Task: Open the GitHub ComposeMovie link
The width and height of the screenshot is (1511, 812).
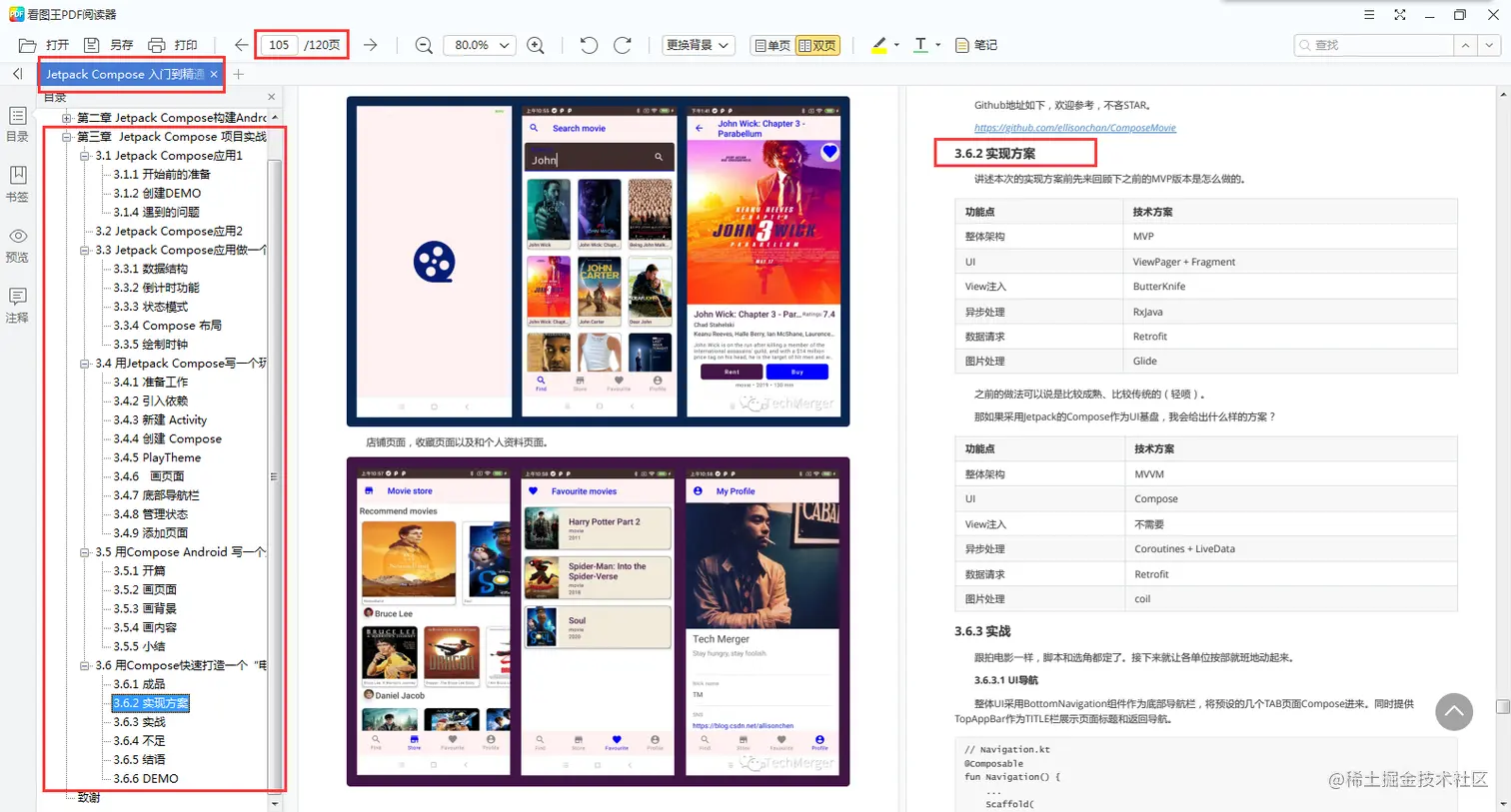Action: pyautogui.click(x=1075, y=128)
